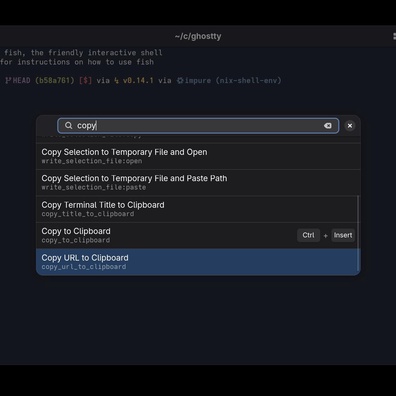Click the ~/c/ghostty window title
The image size is (396, 396).
(x=198, y=36)
